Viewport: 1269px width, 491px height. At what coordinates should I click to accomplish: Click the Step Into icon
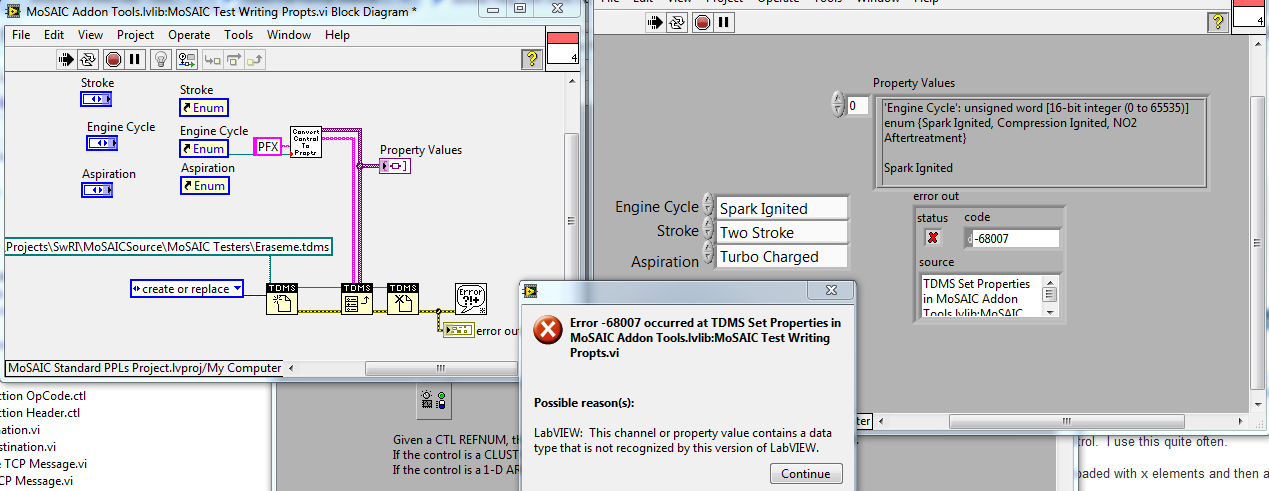point(212,60)
